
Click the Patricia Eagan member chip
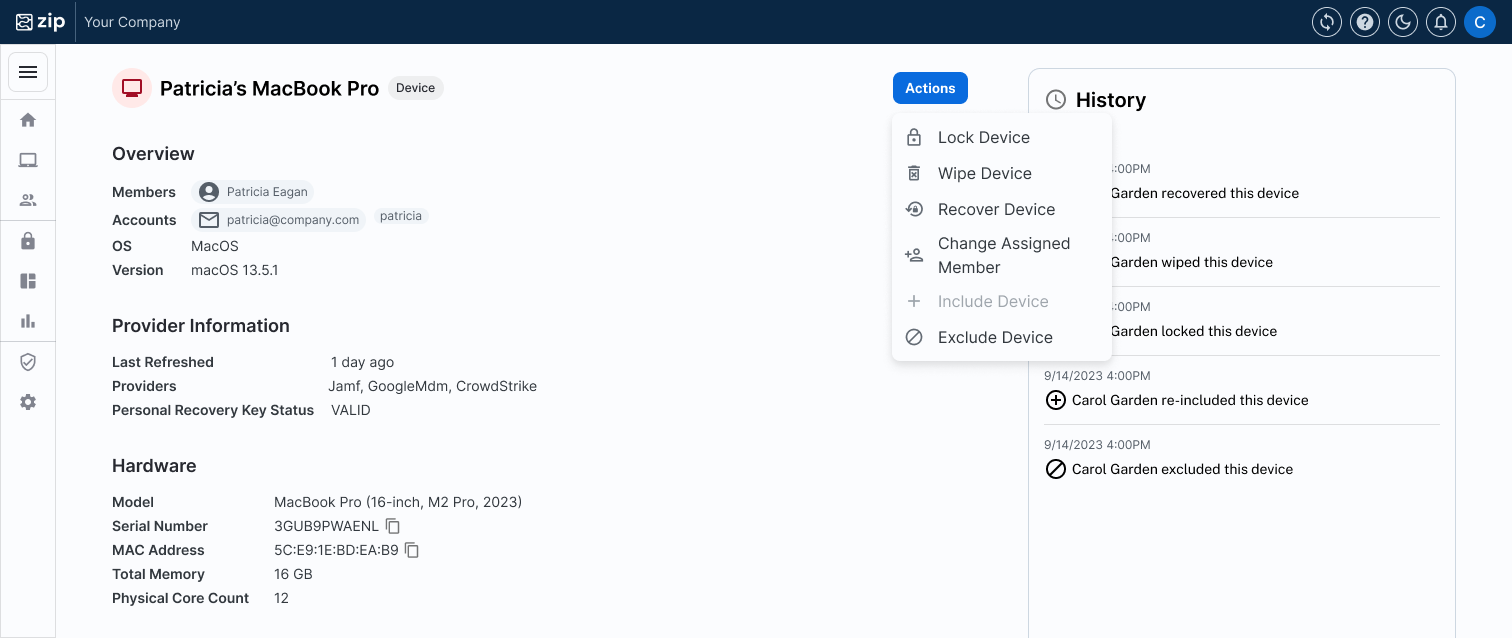tap(254, 192)
